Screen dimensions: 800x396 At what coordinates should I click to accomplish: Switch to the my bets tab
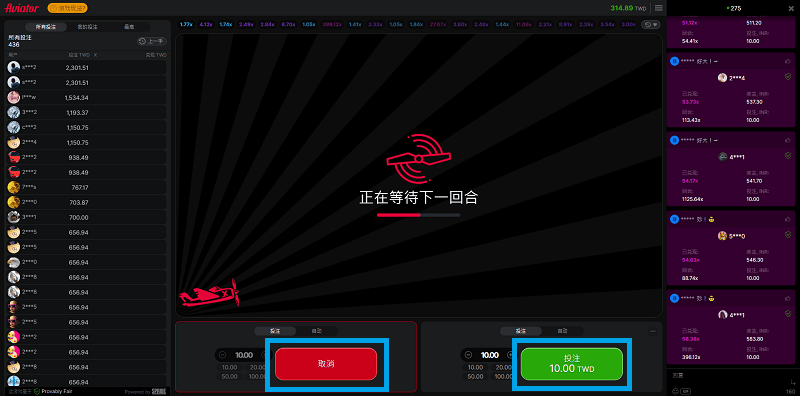(x=87, y=27)
